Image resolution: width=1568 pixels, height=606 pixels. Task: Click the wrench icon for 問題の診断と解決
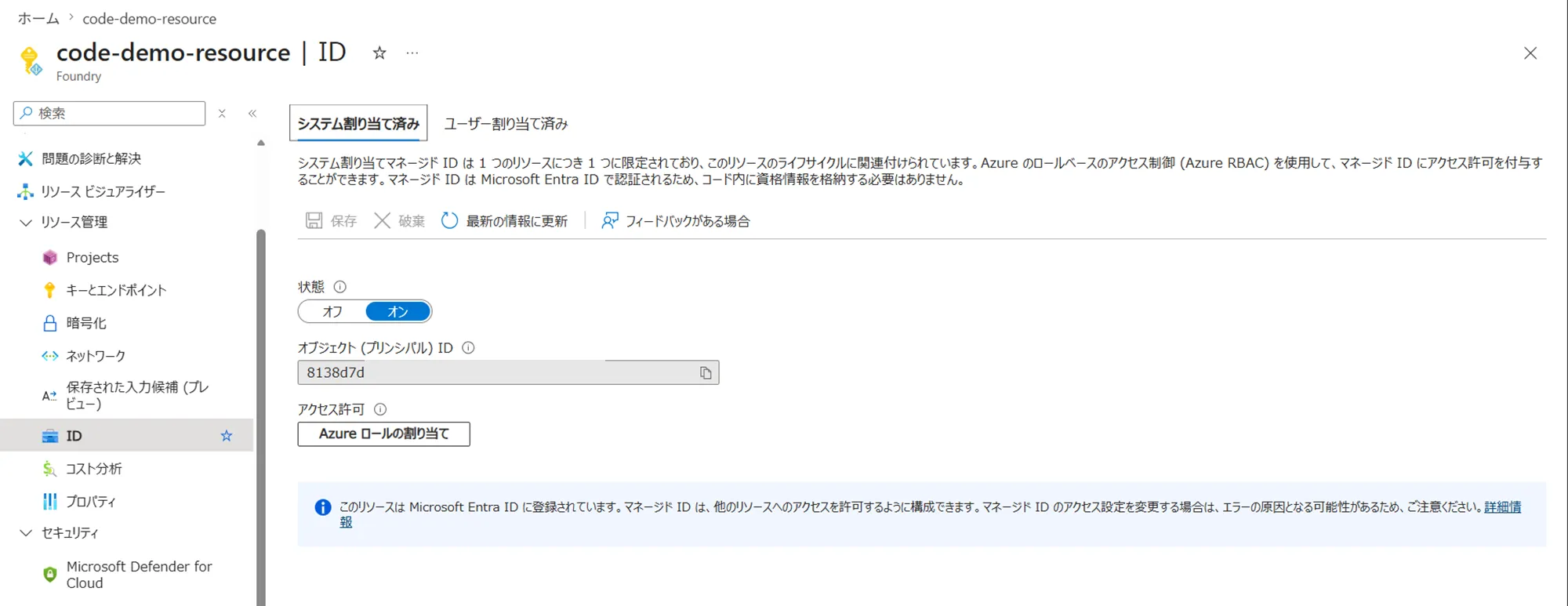[25, 158]
